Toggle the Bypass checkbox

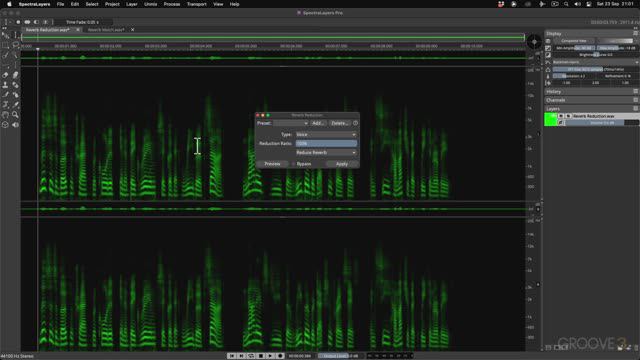coord(293,164)
